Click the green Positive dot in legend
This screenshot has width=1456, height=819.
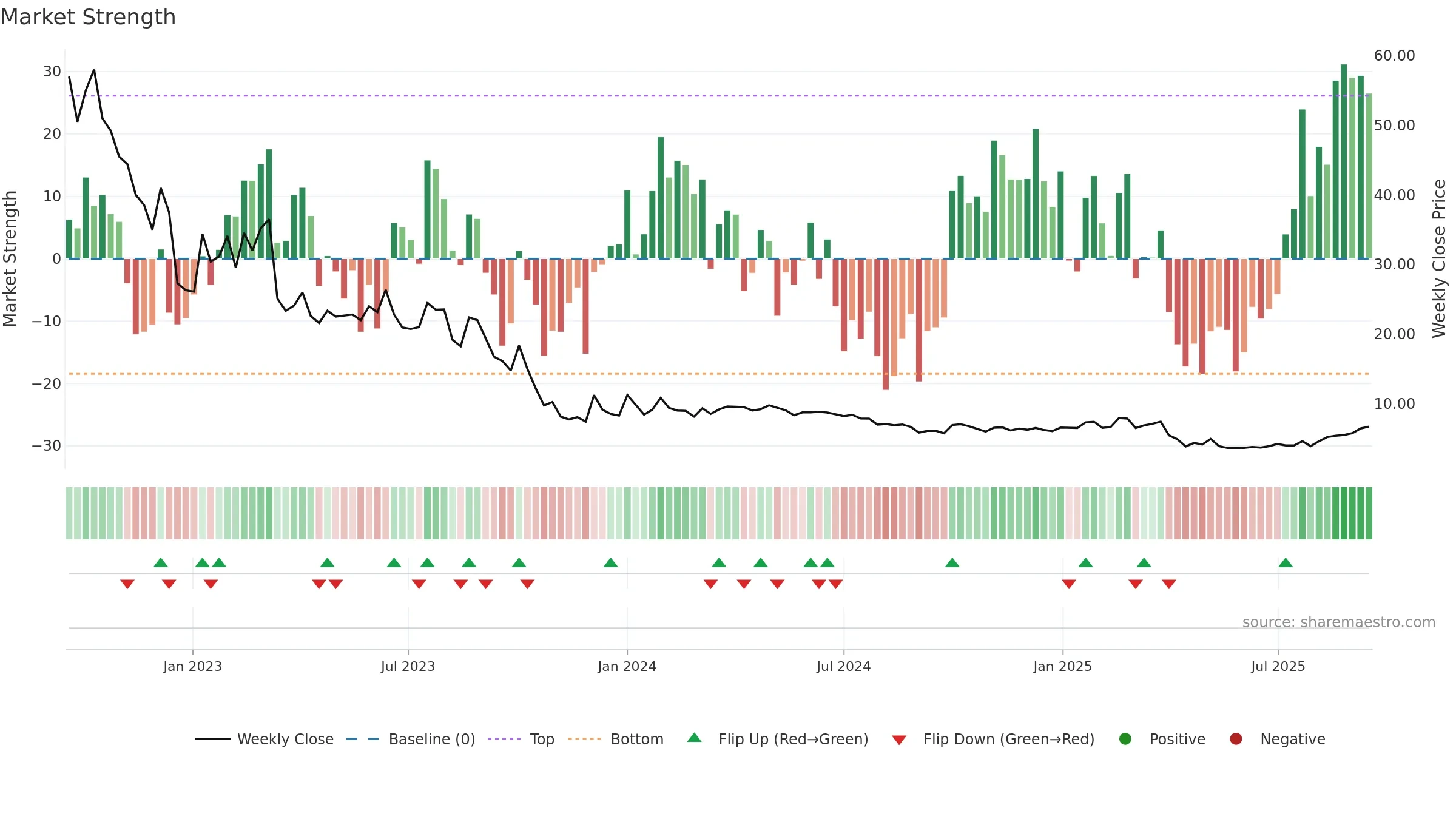[1125, 739]
